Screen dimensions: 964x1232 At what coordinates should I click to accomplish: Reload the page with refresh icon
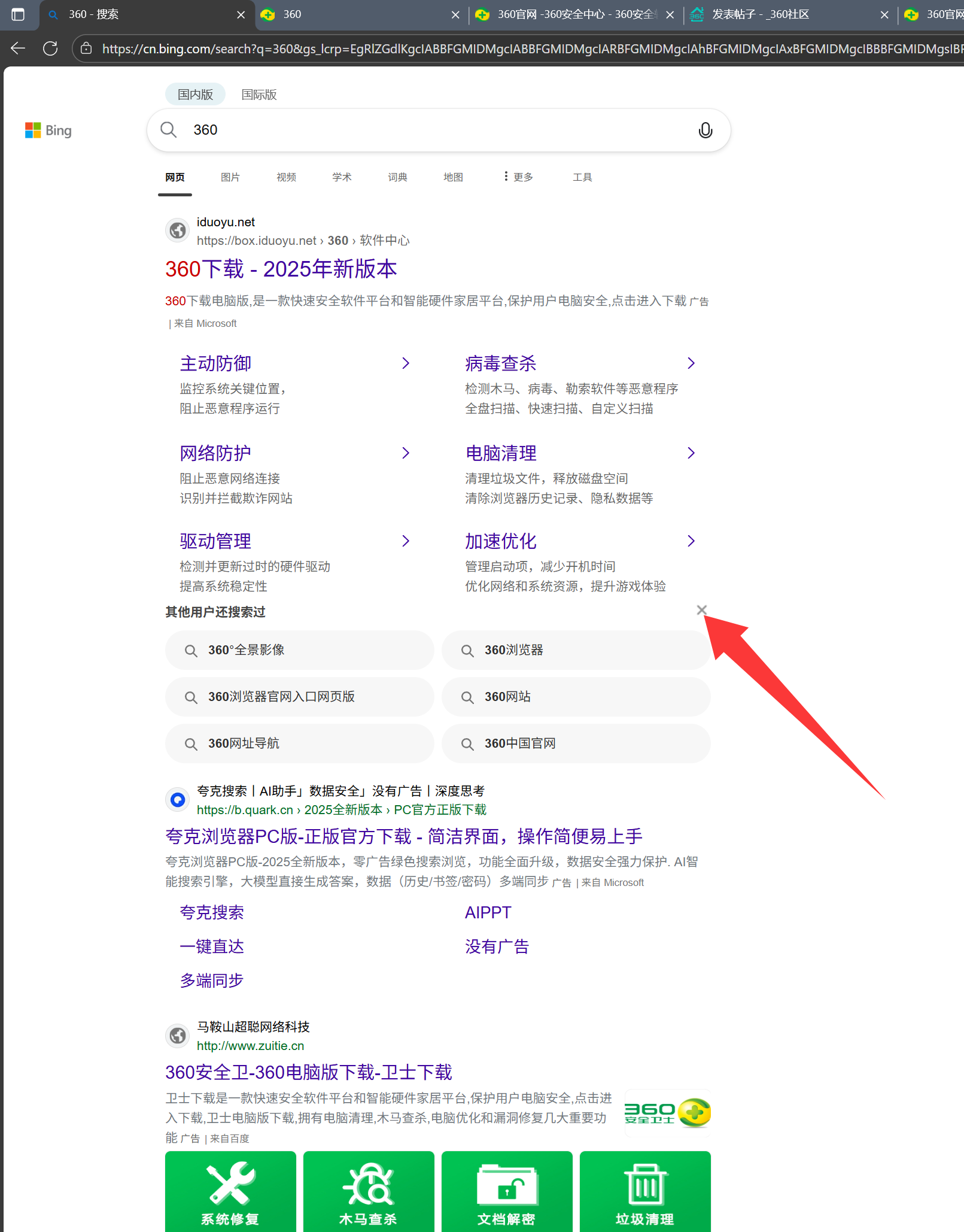click(x=50, y=48)
